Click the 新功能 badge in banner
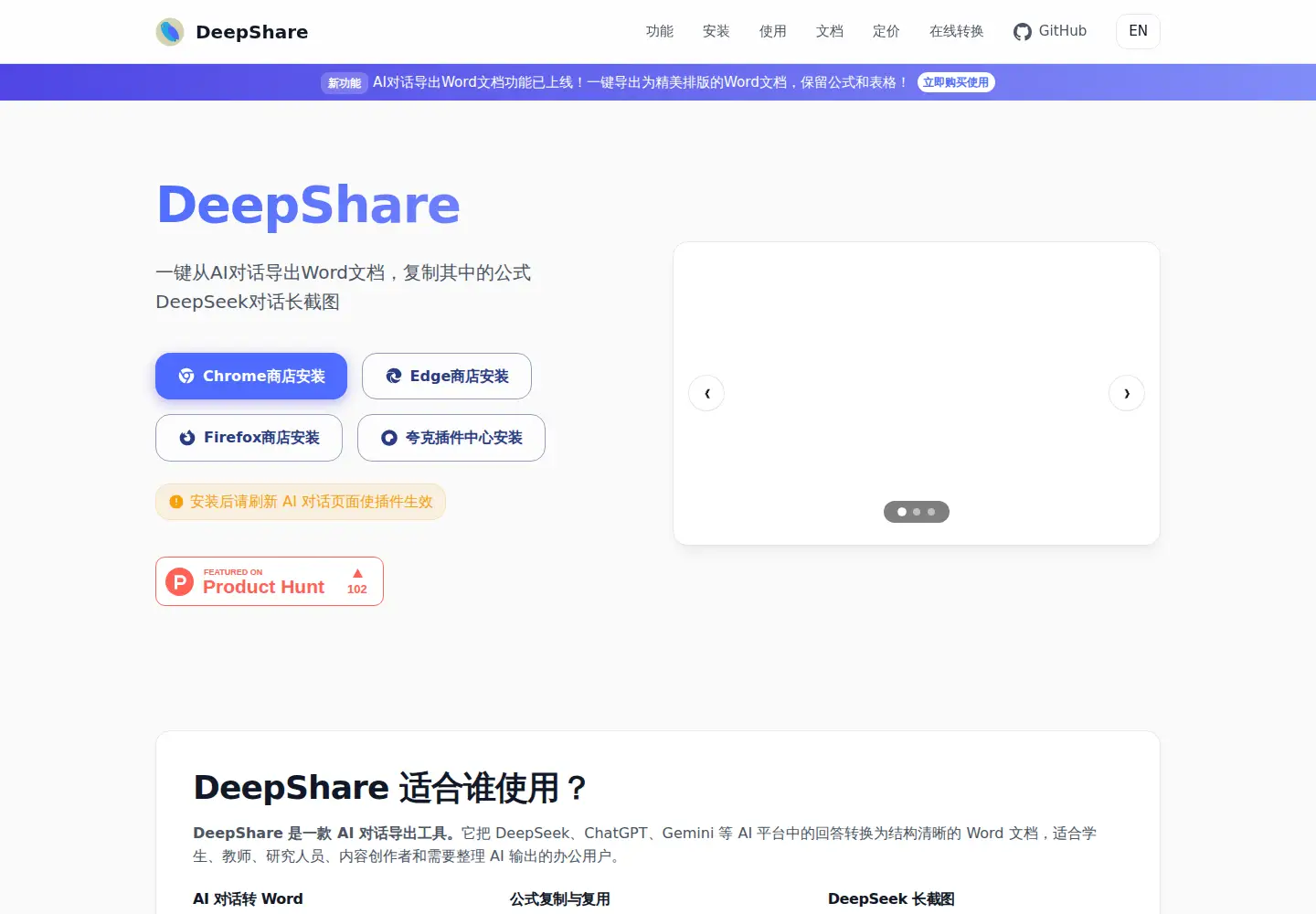This screenshot has height=914, width=1316. click(345, 83)
